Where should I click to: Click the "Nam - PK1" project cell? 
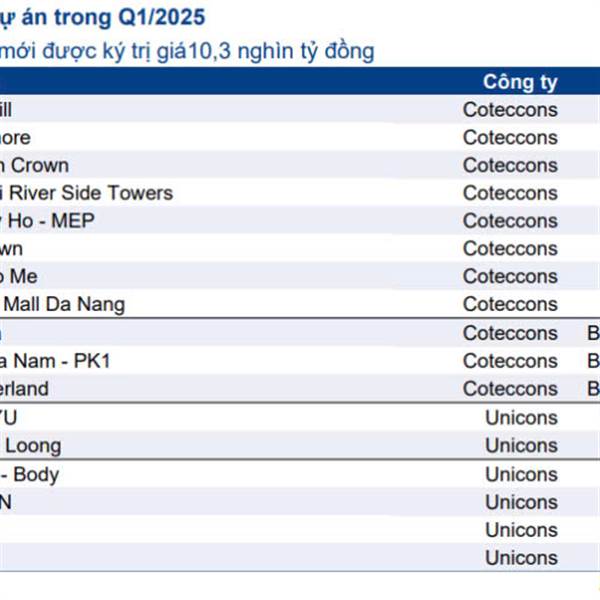55,360
